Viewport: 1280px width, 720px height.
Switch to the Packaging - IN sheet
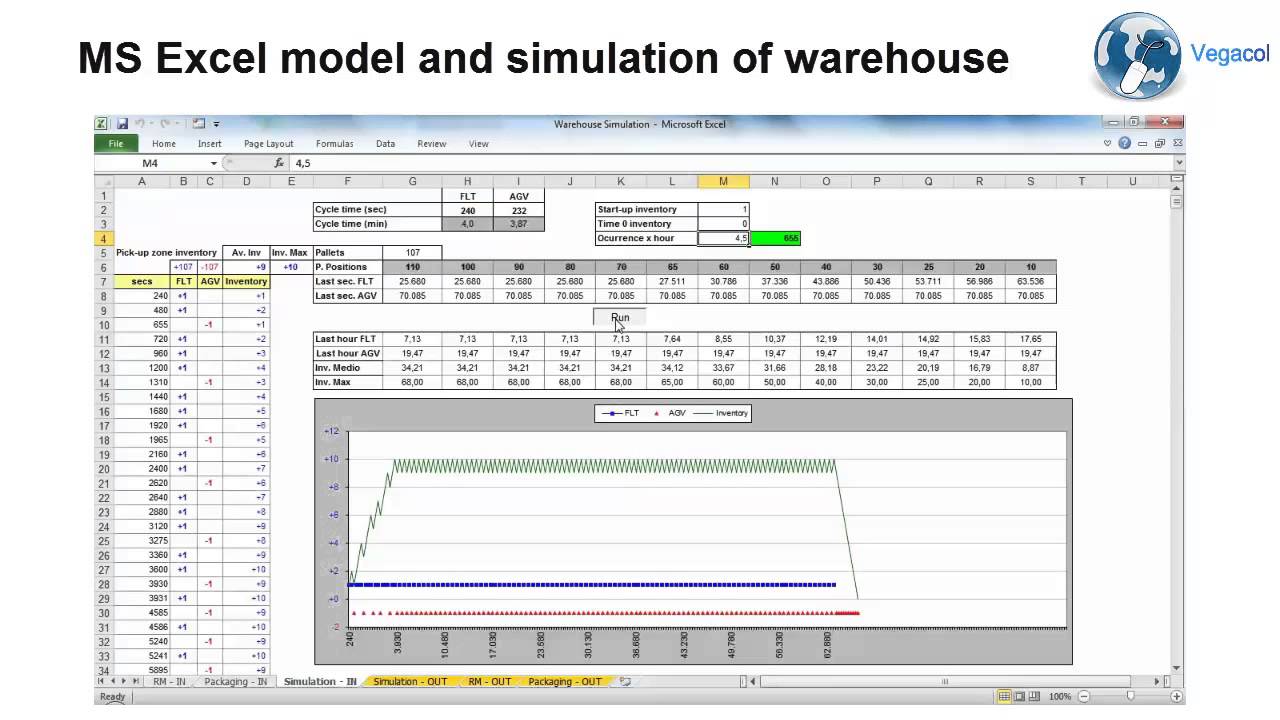pyautogui.click(x=235, y=681)
